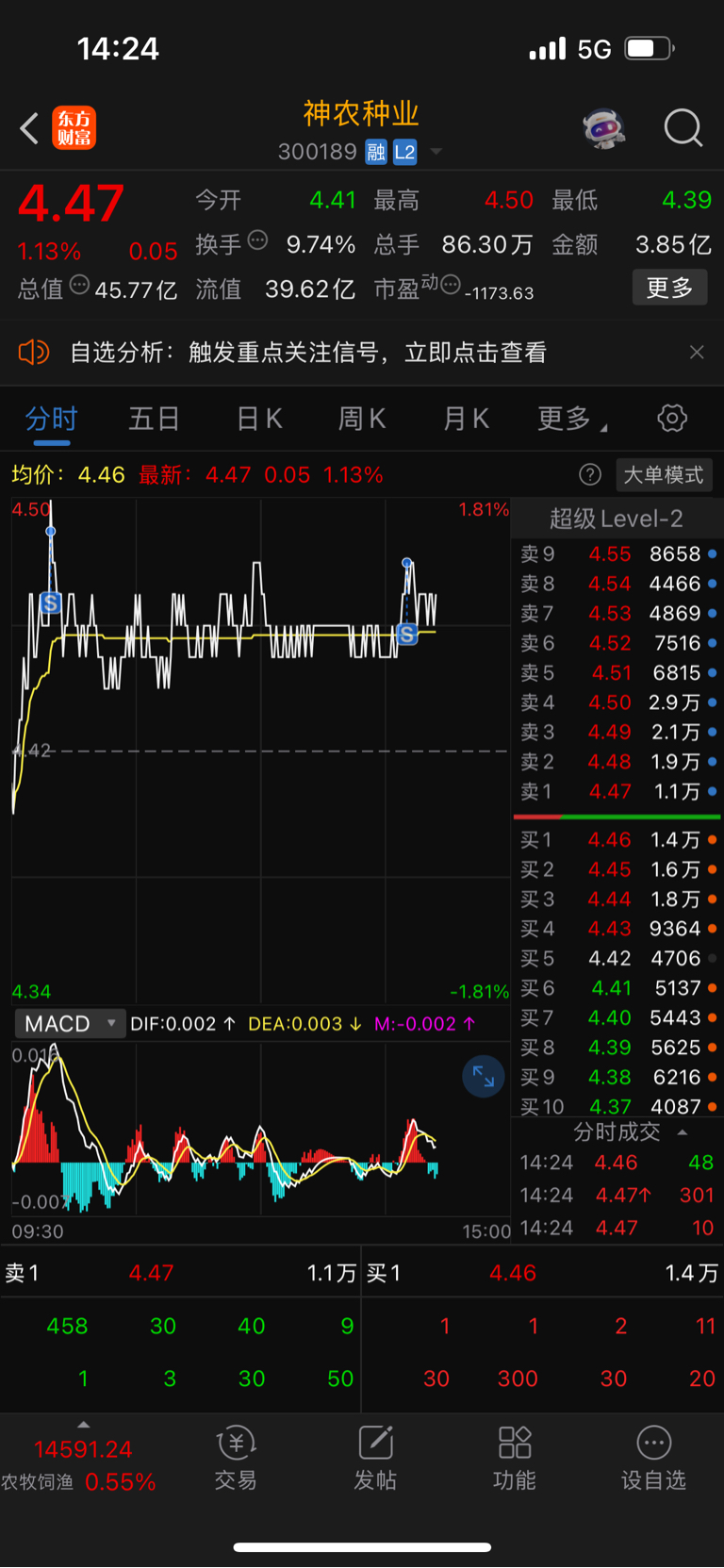Open the robot assistant icon
This screenshot has width=724, height=1568.
point(604,127)
